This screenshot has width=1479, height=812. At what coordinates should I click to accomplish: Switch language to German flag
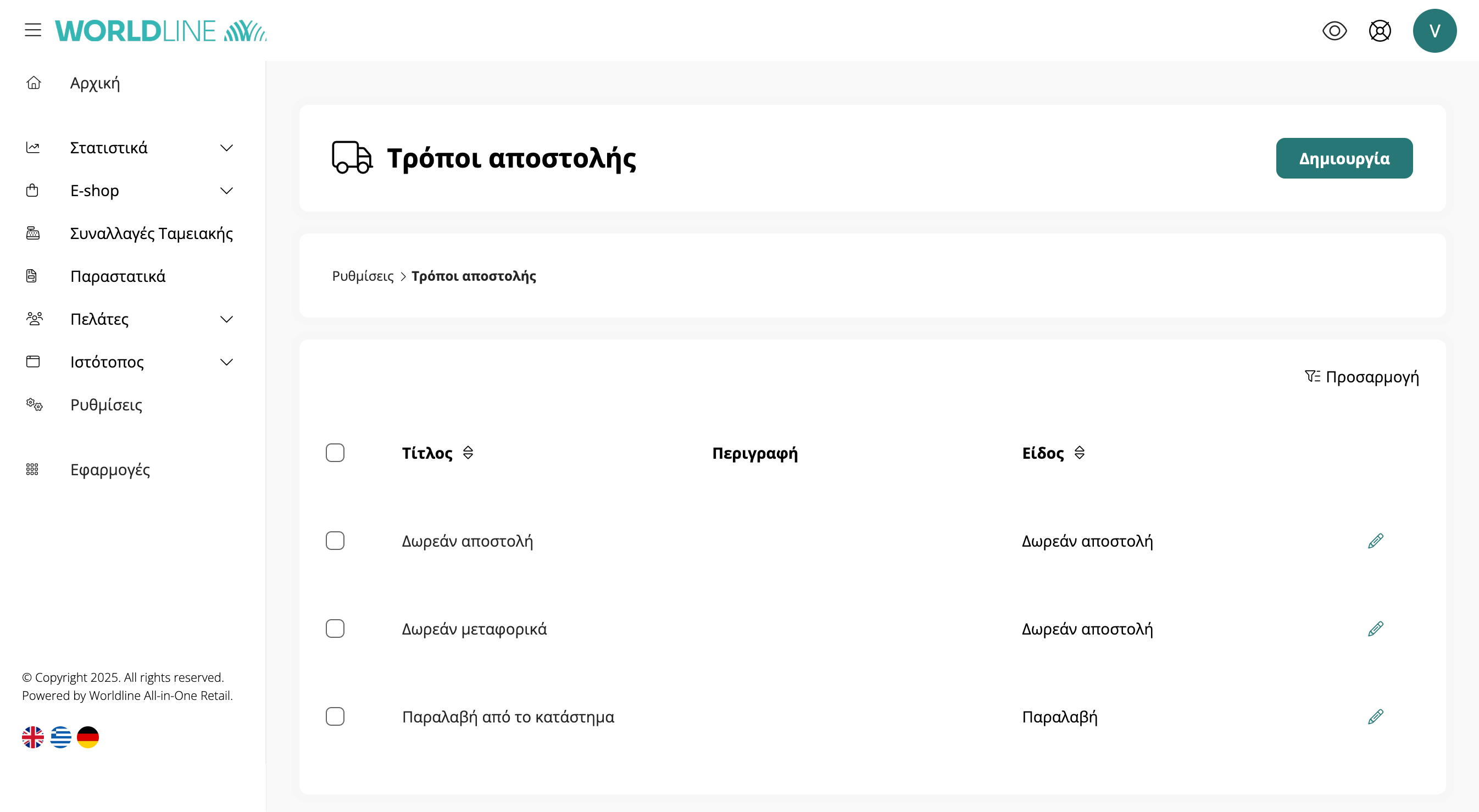click(88, 737)
